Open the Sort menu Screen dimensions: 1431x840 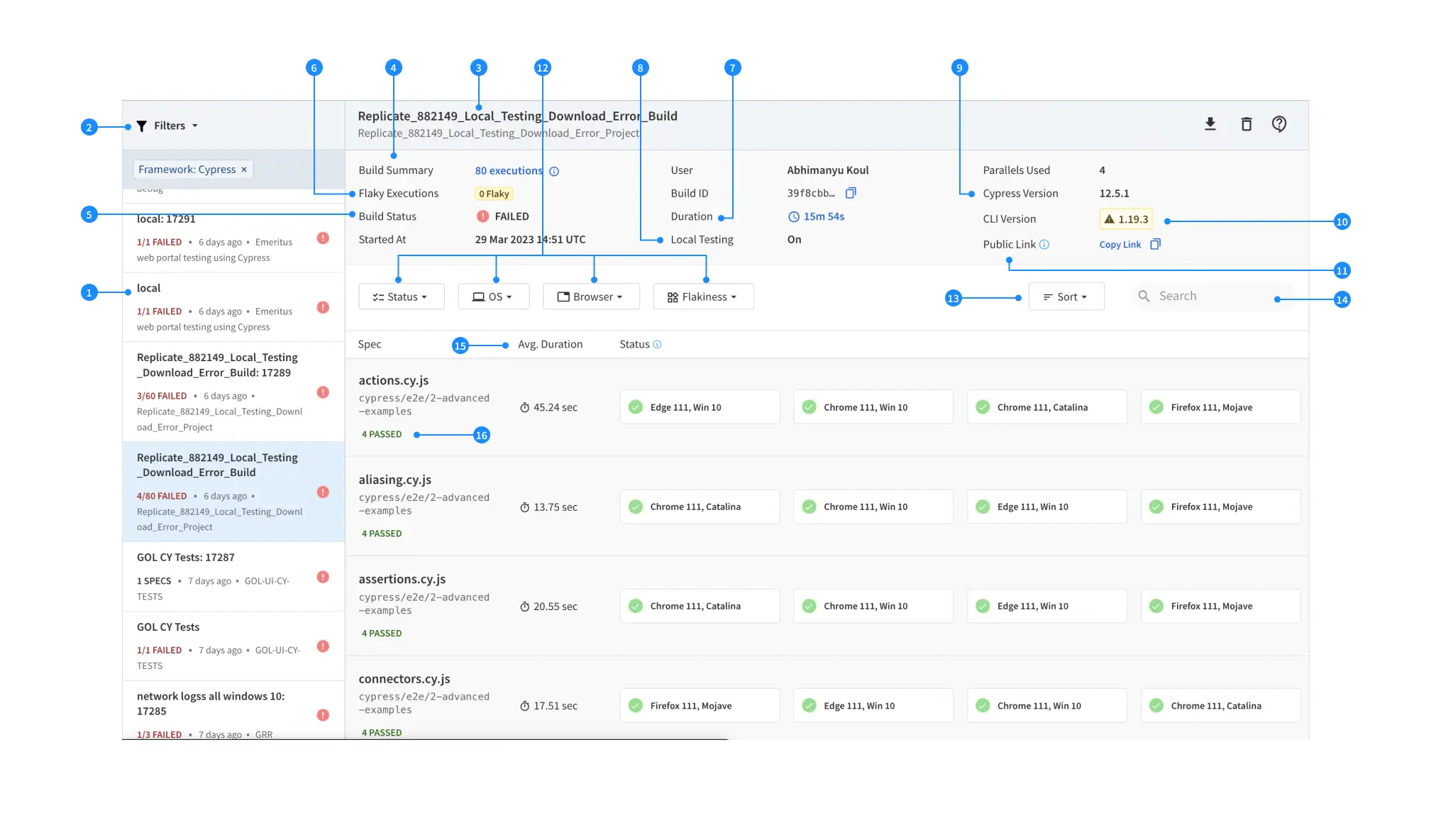pos(1066,297)
